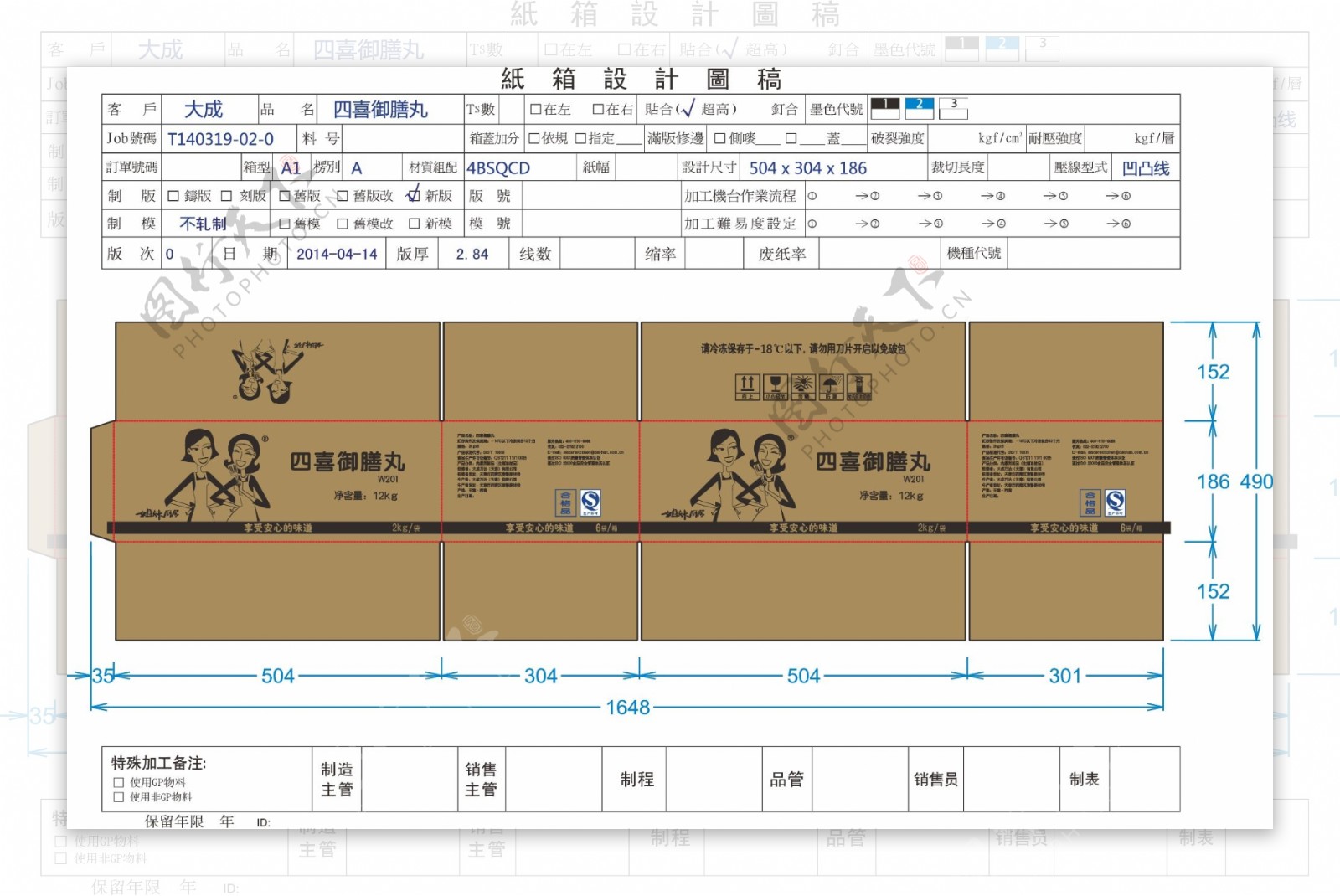Screen dimensions: 1340x896
Task: Click the 紙箱設計圖稿 title of front sheet
Action: (x=641, y=80)
